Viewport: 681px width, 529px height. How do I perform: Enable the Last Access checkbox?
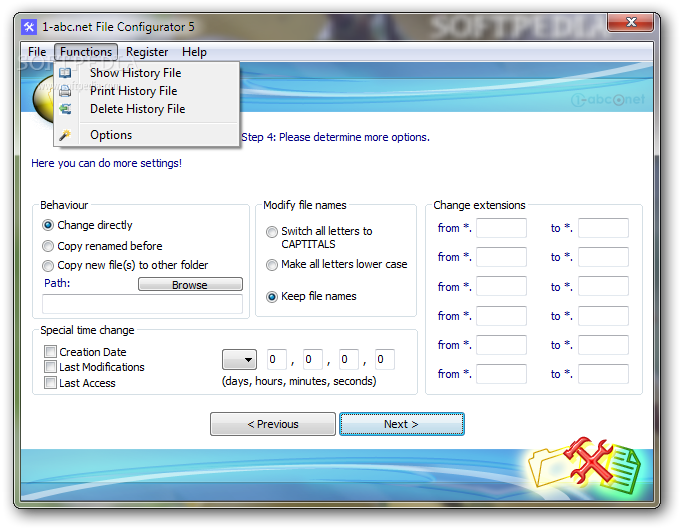pos(50,383)
